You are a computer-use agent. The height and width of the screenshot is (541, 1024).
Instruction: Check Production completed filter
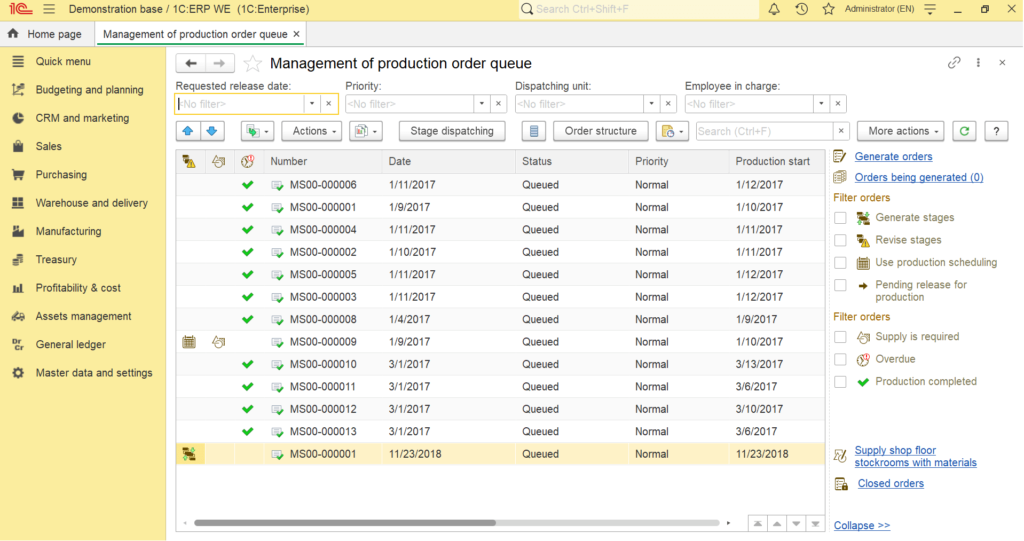click(840, 382)
